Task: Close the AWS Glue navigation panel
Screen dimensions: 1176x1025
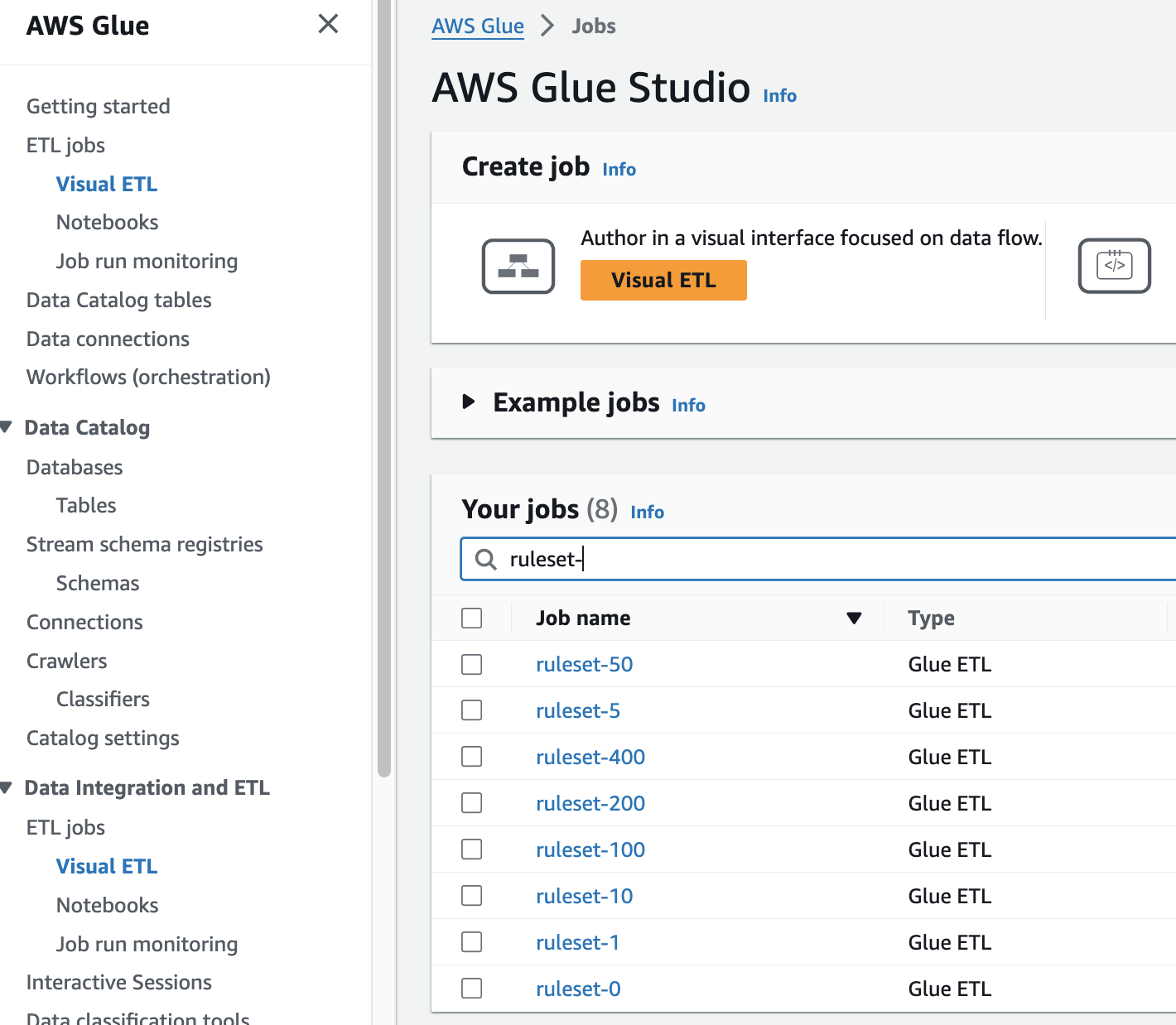Action: pyautogui.click(x=328, y=24)
